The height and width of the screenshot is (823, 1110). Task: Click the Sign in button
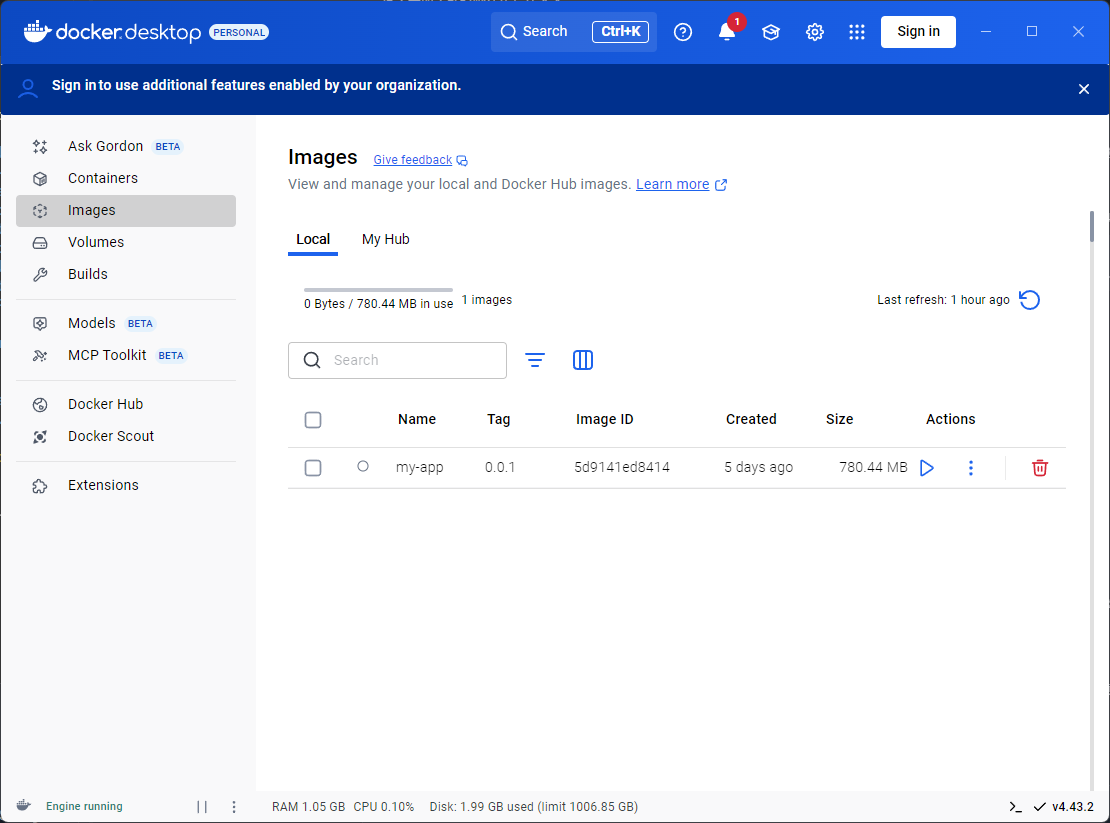pyautogui.click(x=917, y=32)
